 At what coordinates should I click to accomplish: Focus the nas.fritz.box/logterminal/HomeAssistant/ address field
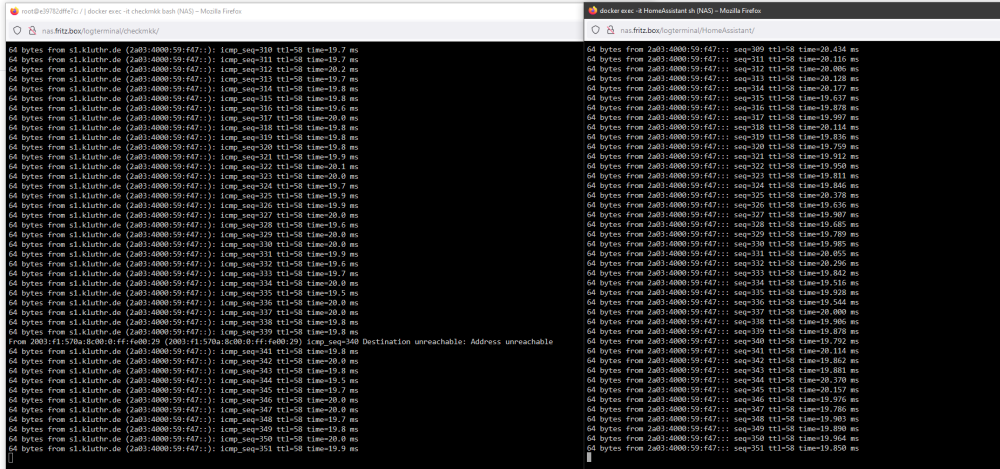688,30
